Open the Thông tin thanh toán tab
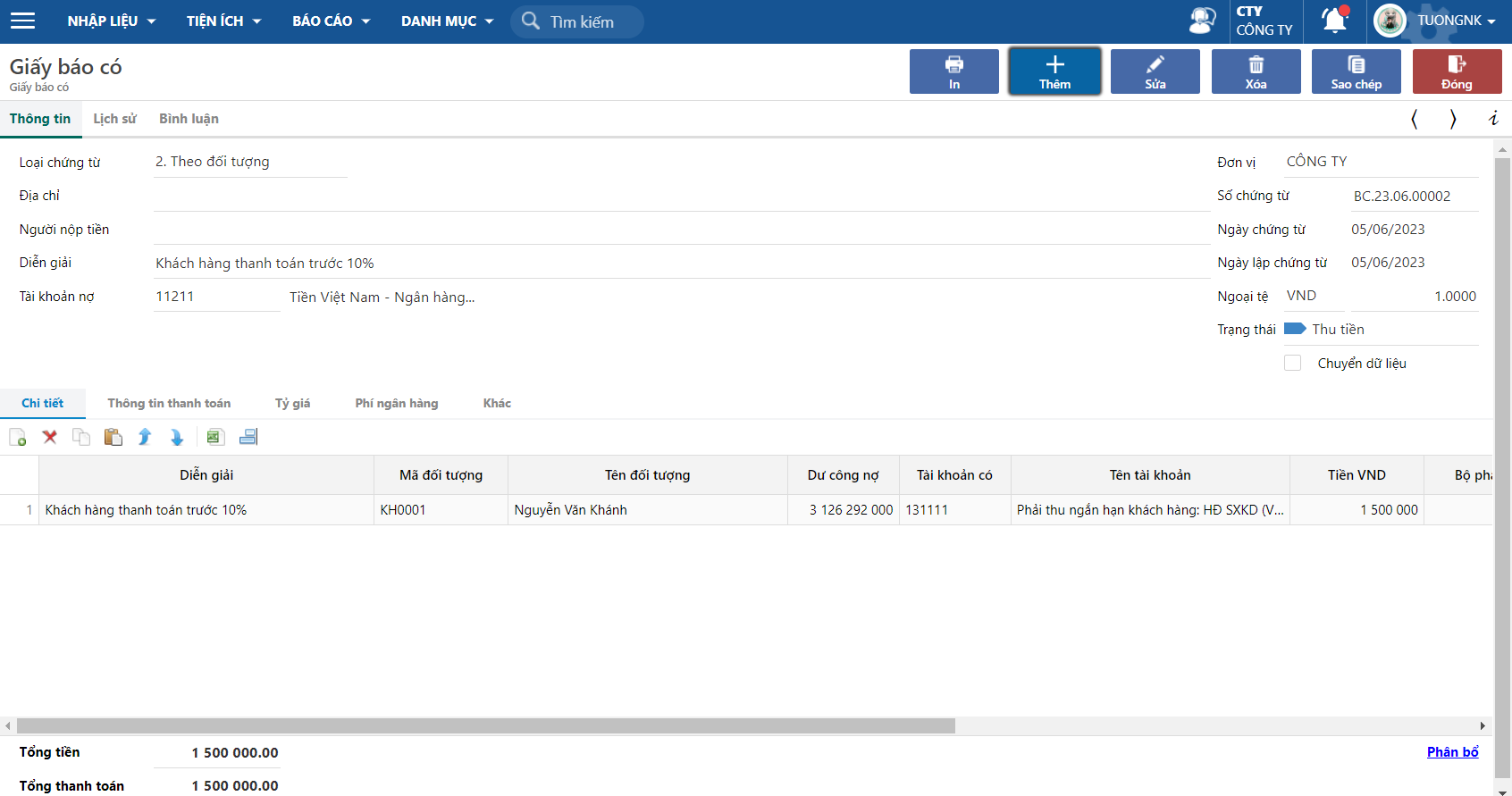This screenshot has height=796, width=1512. [169, 403]
